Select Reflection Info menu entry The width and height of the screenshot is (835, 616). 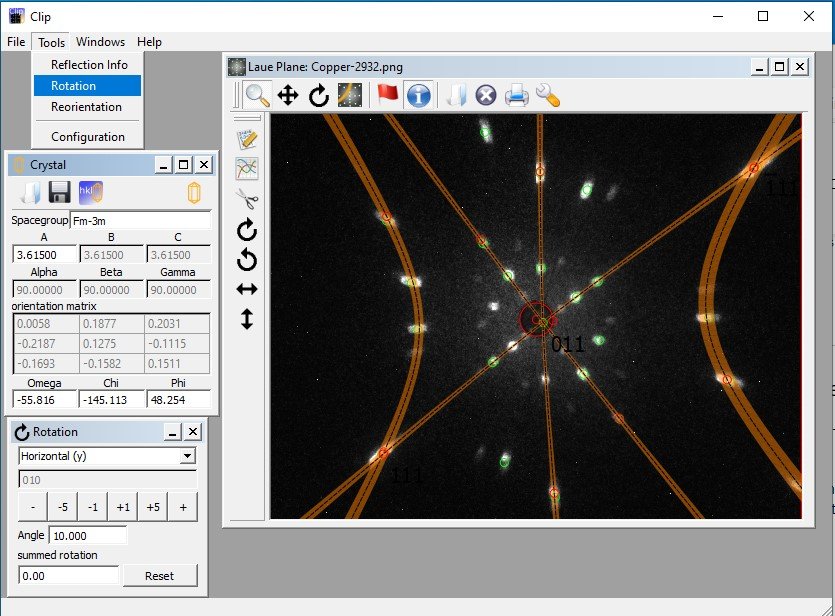coord(89,65)
